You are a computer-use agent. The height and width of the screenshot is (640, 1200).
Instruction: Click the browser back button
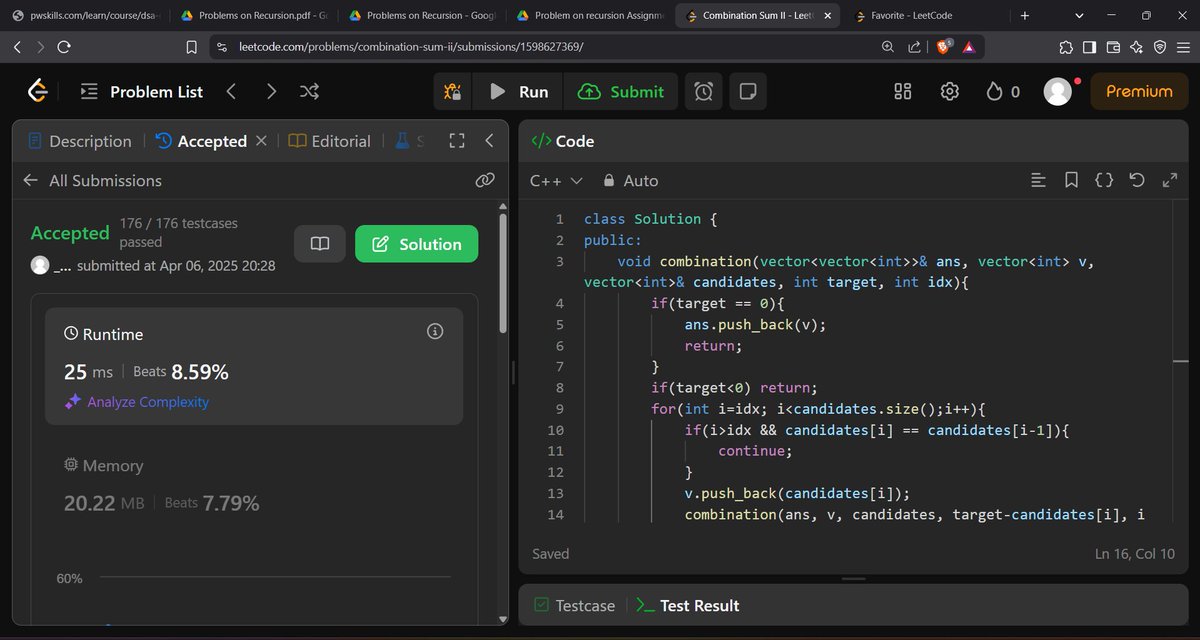[x=18, y=47]
